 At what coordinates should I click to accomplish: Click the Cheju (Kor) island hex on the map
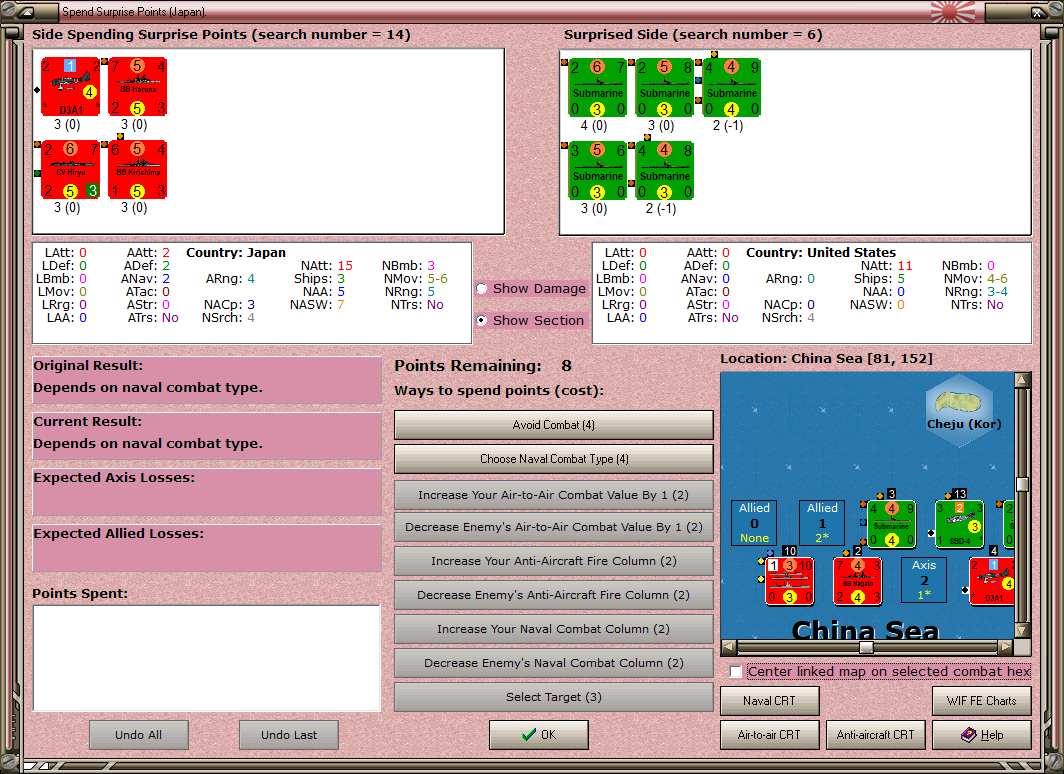coord(960,410)
